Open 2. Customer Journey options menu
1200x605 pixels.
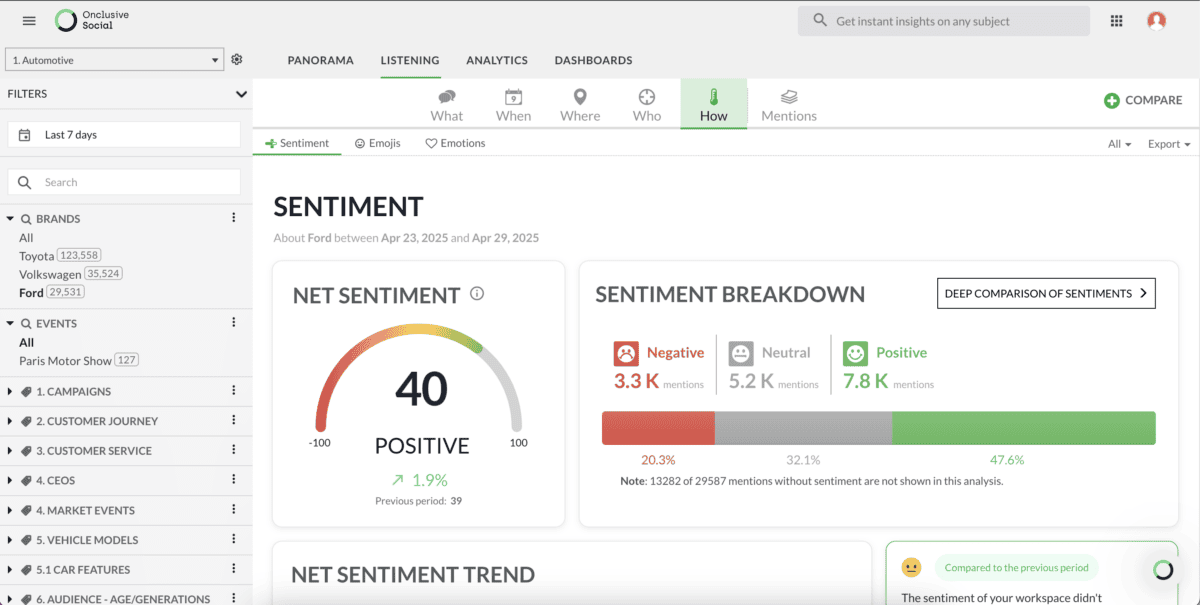point(234,421)
